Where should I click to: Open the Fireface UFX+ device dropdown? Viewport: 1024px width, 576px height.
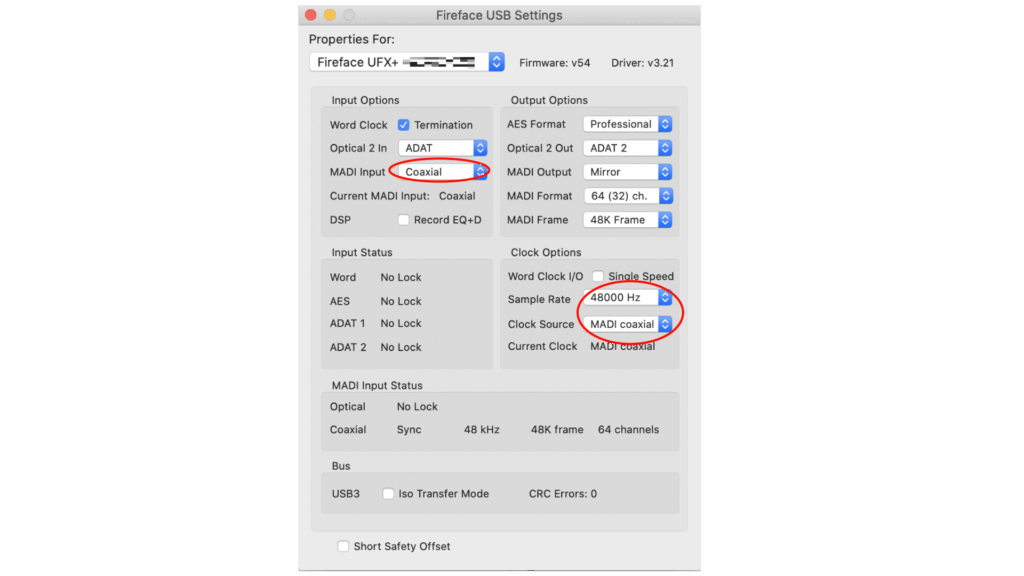click(x=407, y=62)
